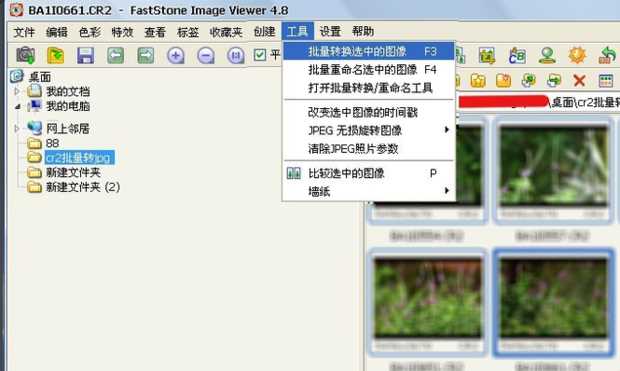The image size is (620, 371).
Task: Choose 比较选中的图像 entry
Action: pos(369,173)
